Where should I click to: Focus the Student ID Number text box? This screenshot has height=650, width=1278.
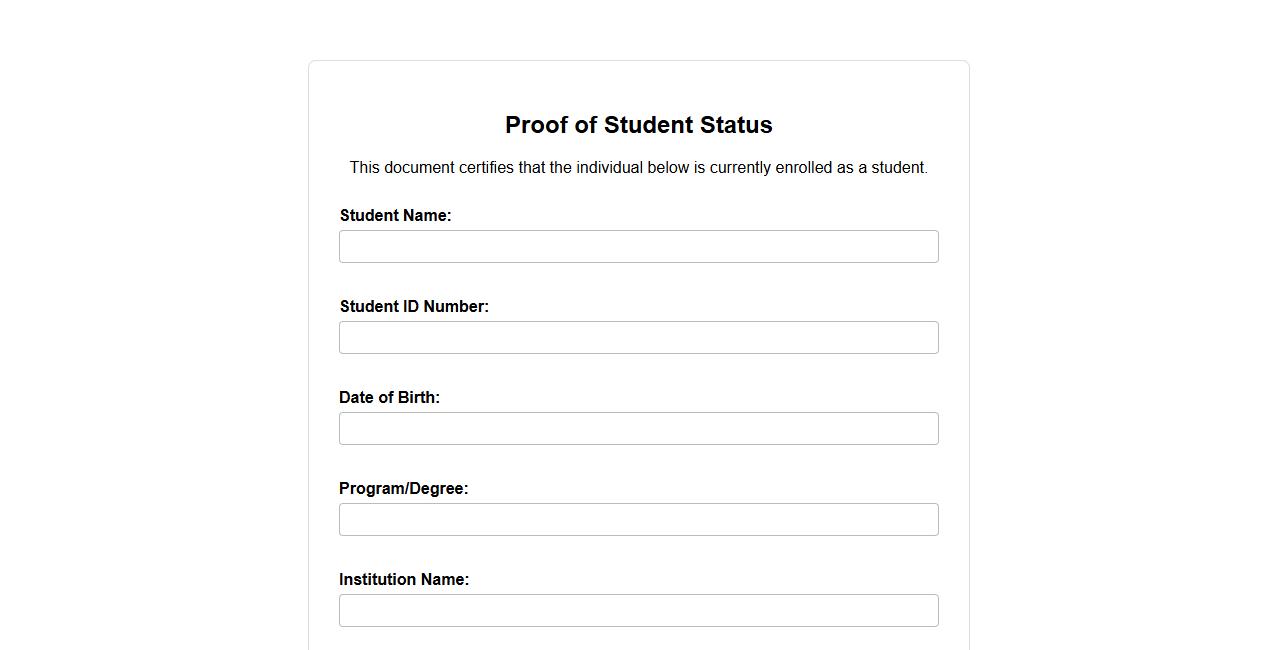pyautogui.click(x=638, y=338)
